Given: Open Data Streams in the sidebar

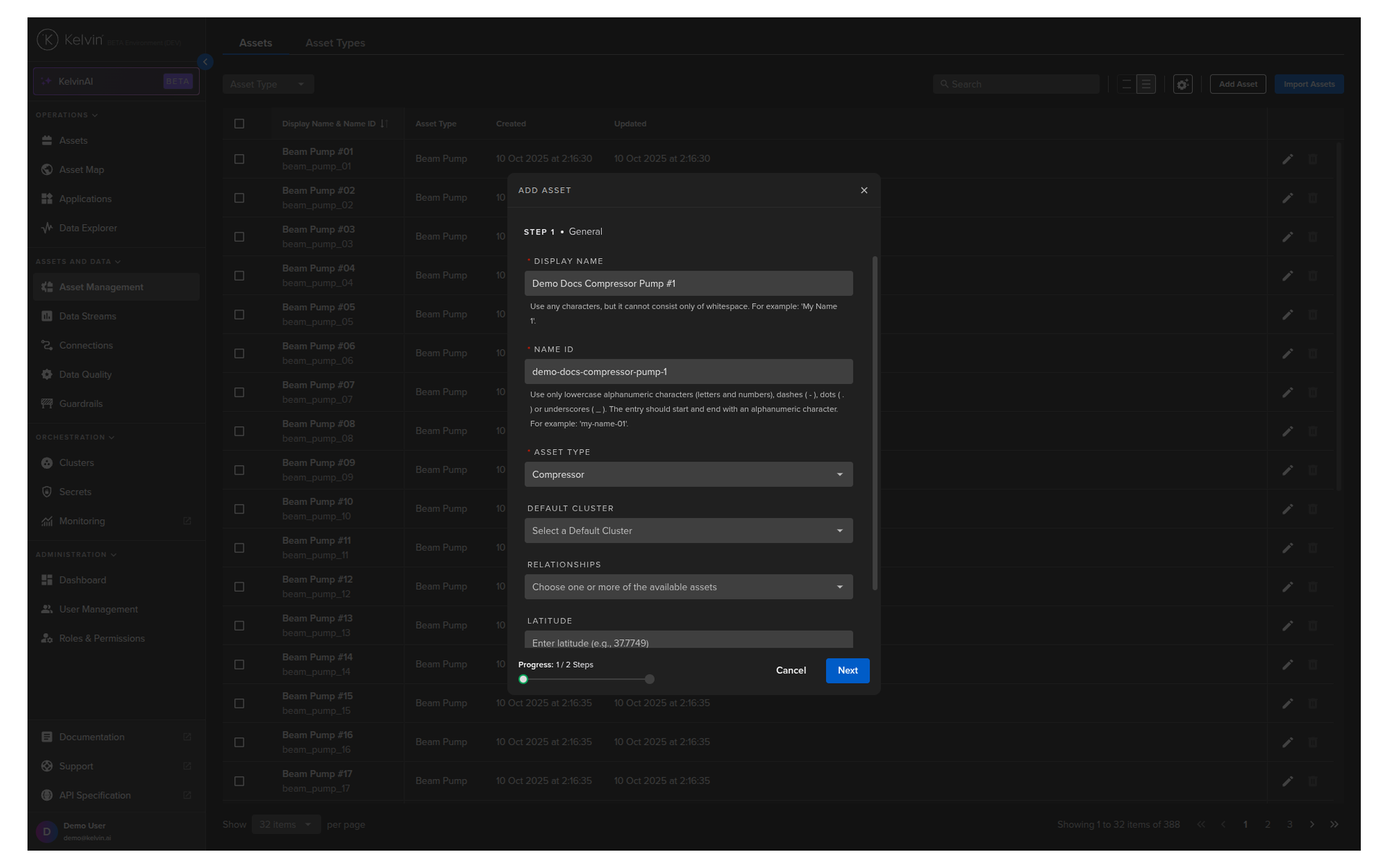Looking at the screenshot, I should point(88,316).
